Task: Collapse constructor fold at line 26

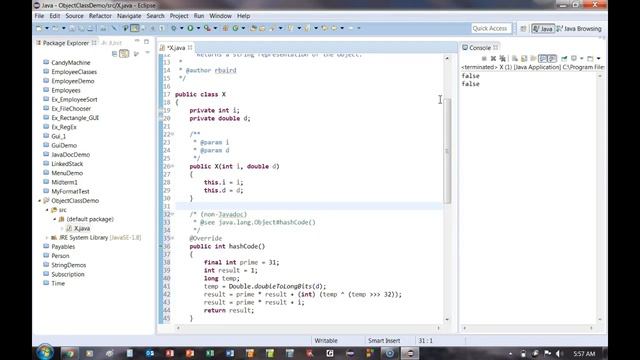Action: click(x=172, y=166)
